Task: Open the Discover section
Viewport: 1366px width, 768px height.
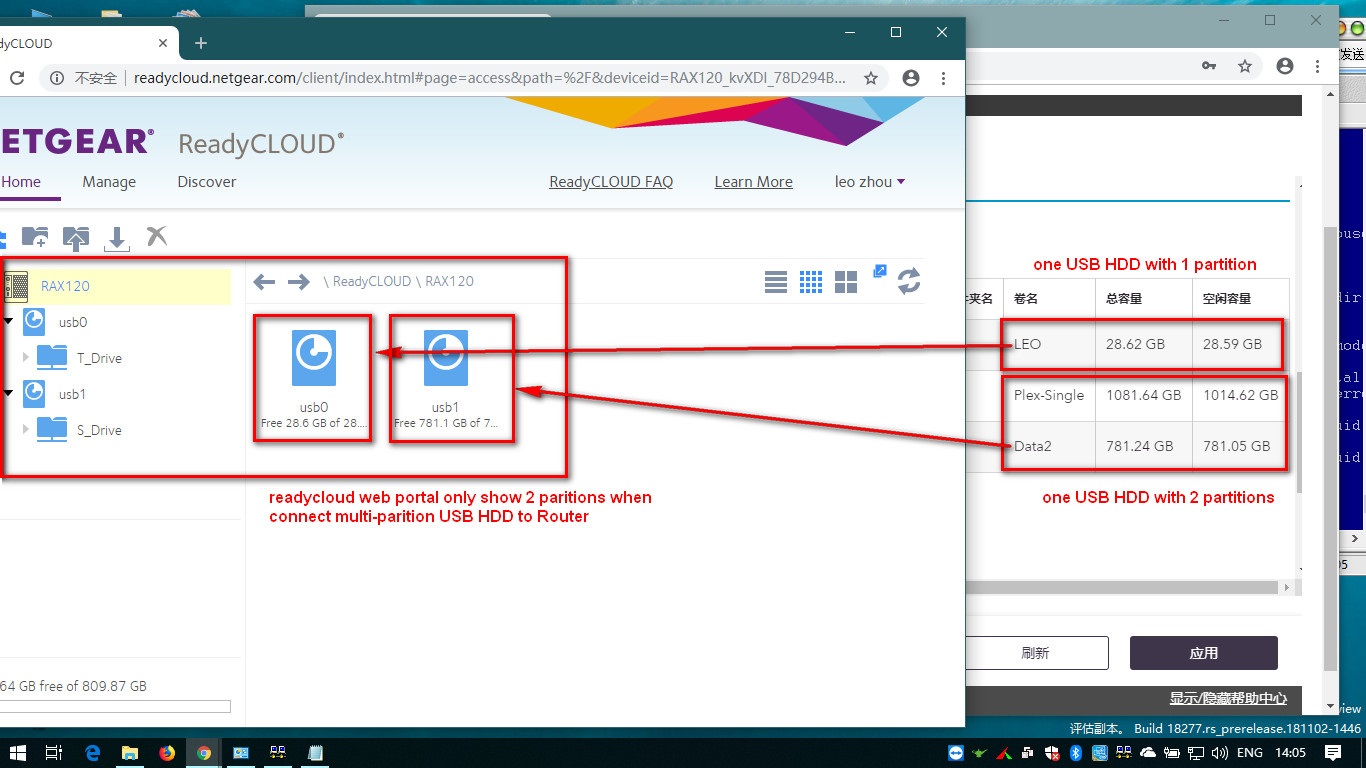Action: (x=206, y=182)
